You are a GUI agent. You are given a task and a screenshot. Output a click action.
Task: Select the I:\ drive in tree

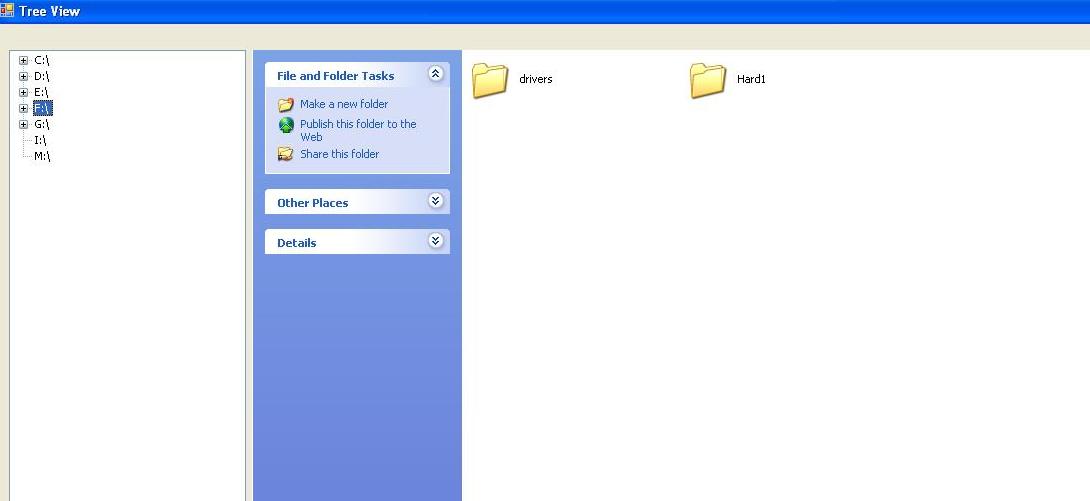pyautogui.click(x=40, y=140)
